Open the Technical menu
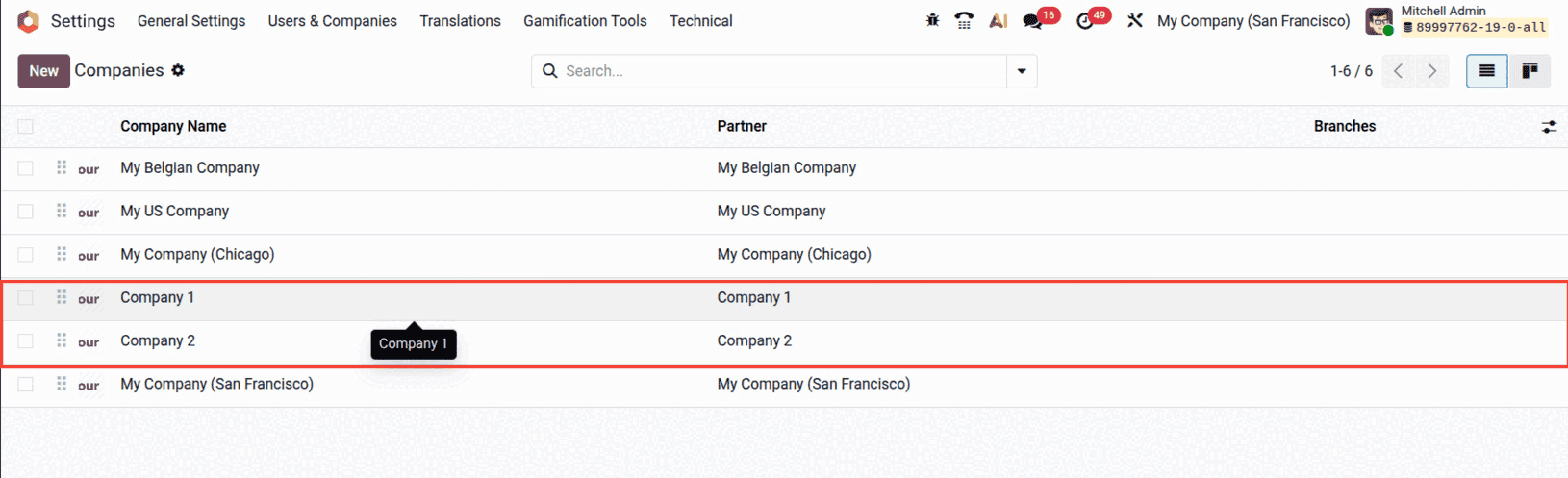The width and height of the screenshot is (1568, 478). point(700,21)
